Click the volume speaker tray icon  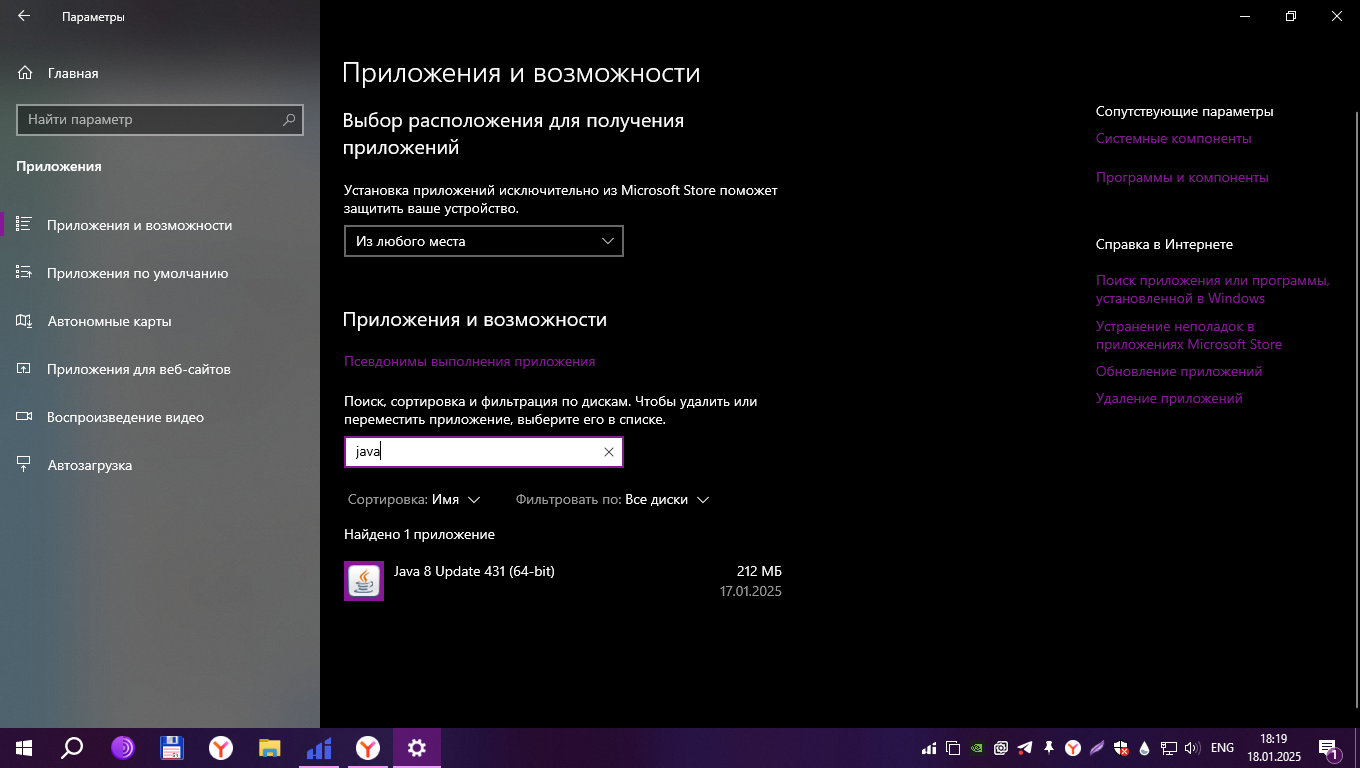pos(1191,748)
